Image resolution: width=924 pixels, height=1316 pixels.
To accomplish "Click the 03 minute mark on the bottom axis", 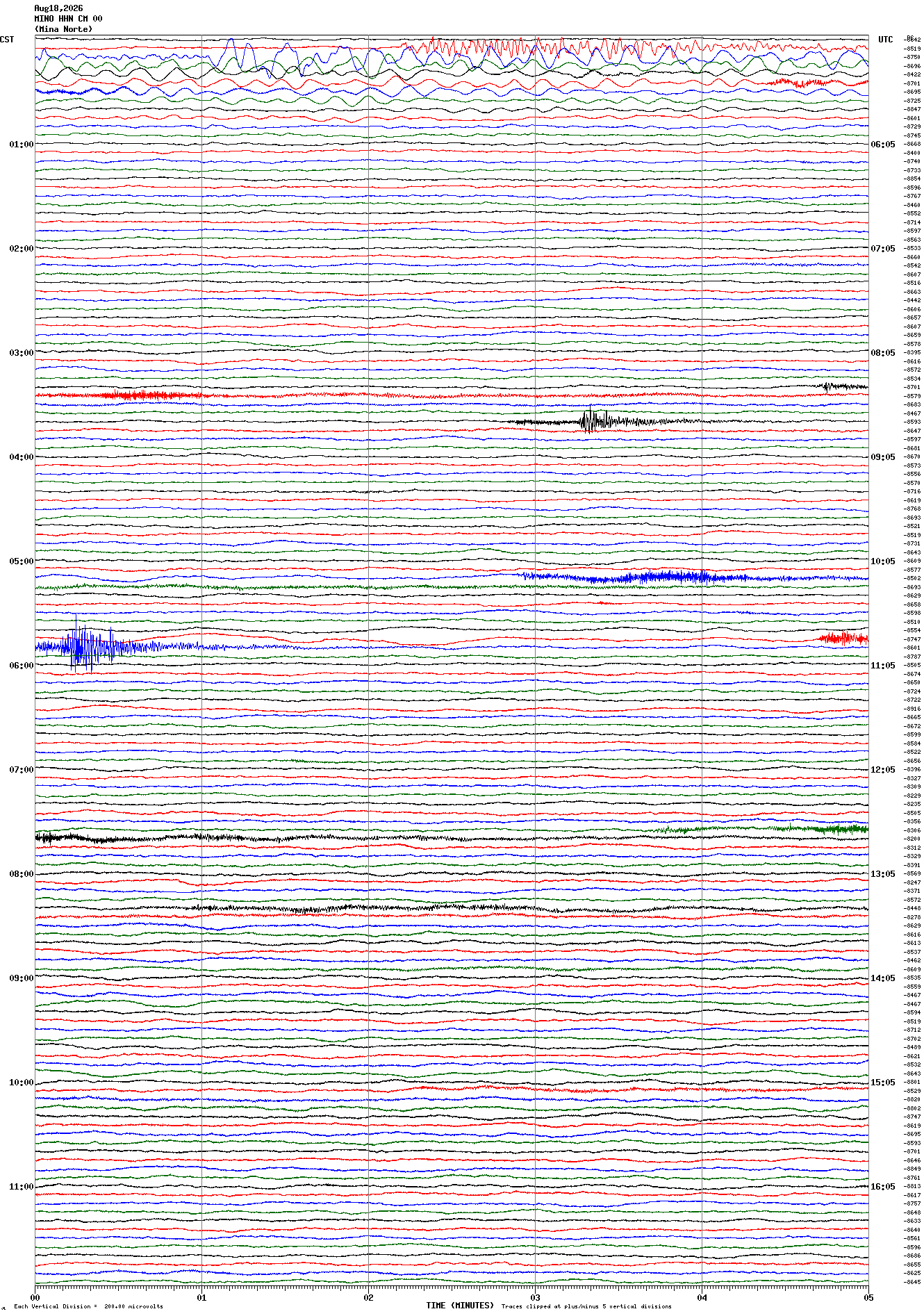I will [535, 1297].
